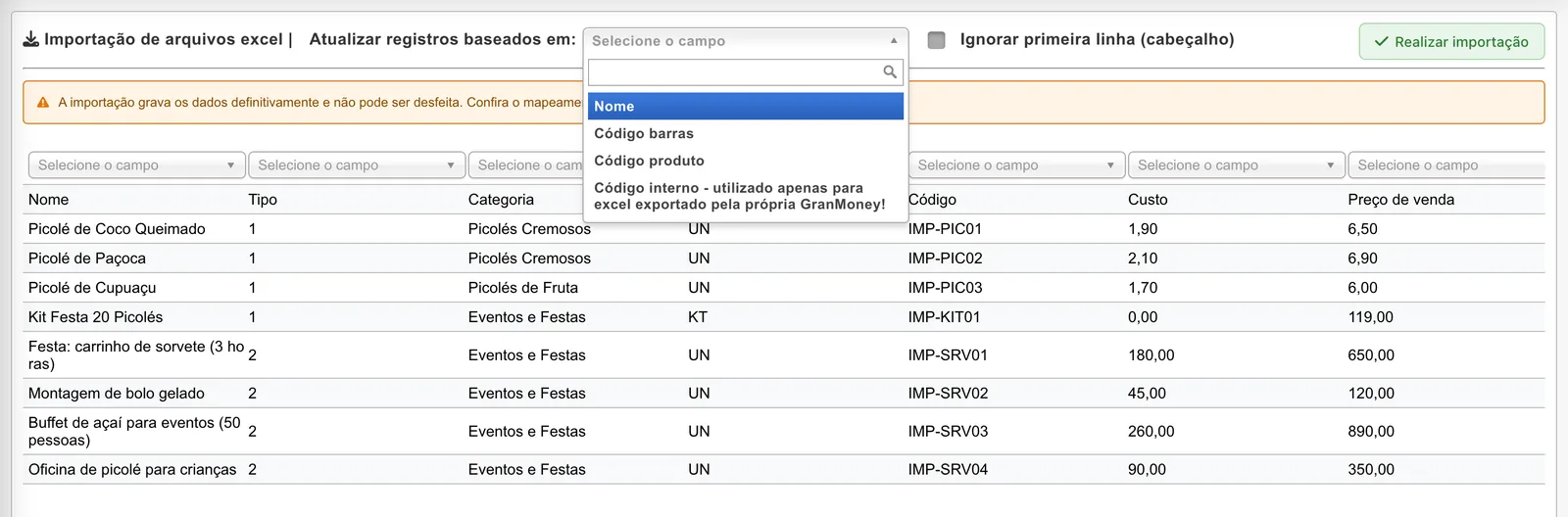Click the Nome column header
The width and height of the screenshot is (1568, 517).
(48, 199)
